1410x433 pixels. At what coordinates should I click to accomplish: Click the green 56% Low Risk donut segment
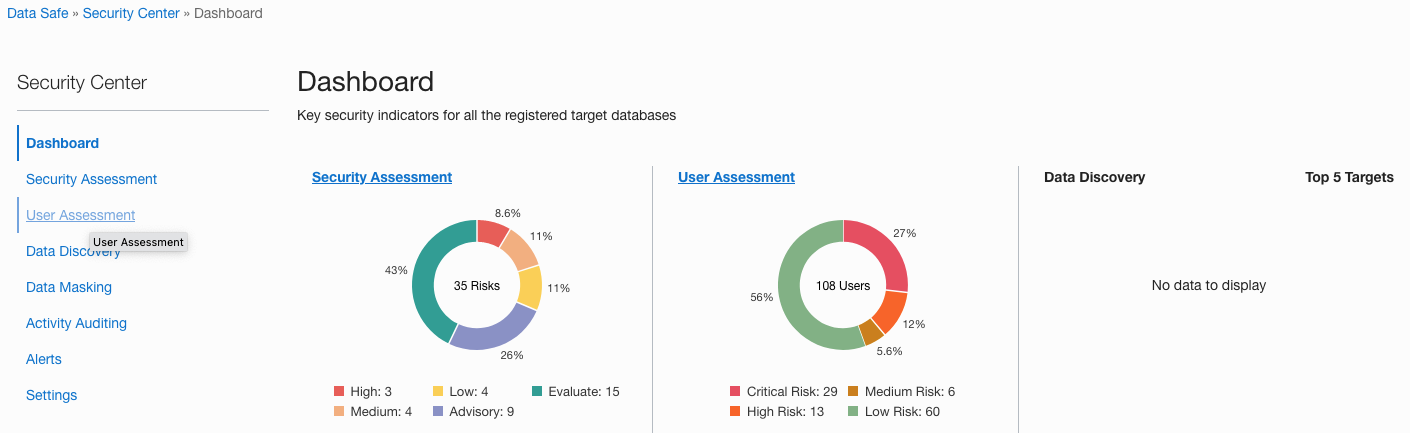(x=797, y=300)
